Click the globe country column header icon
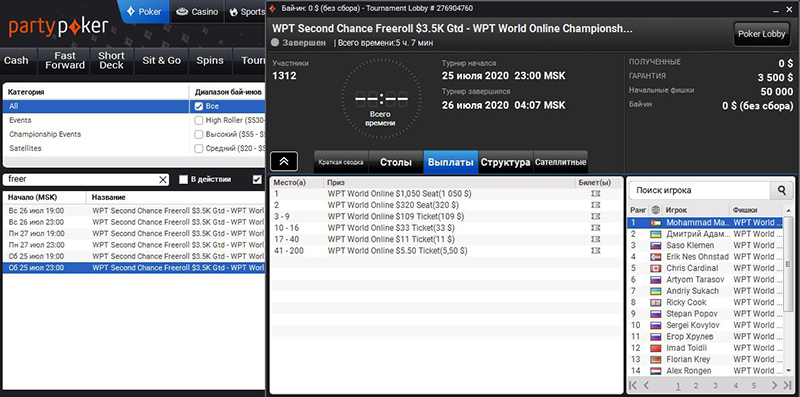 [656, 210]
